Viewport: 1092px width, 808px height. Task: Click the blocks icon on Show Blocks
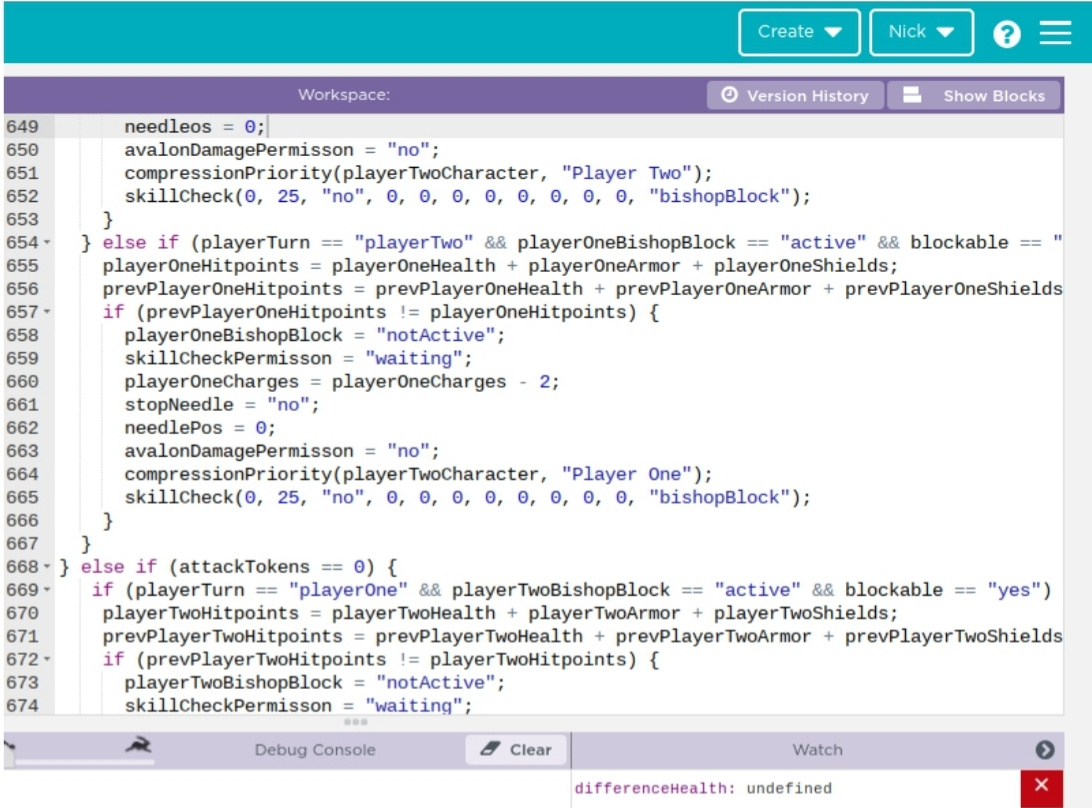pyautogui.click(x=912, y=95)
